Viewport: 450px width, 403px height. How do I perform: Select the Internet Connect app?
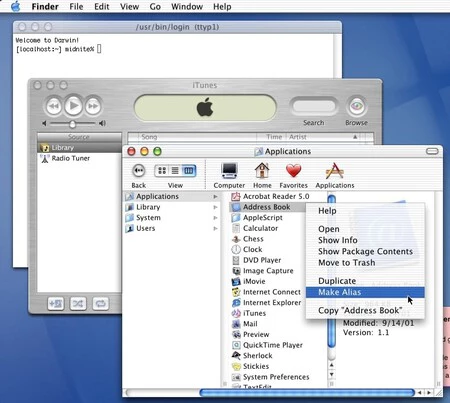pos(266,292)
